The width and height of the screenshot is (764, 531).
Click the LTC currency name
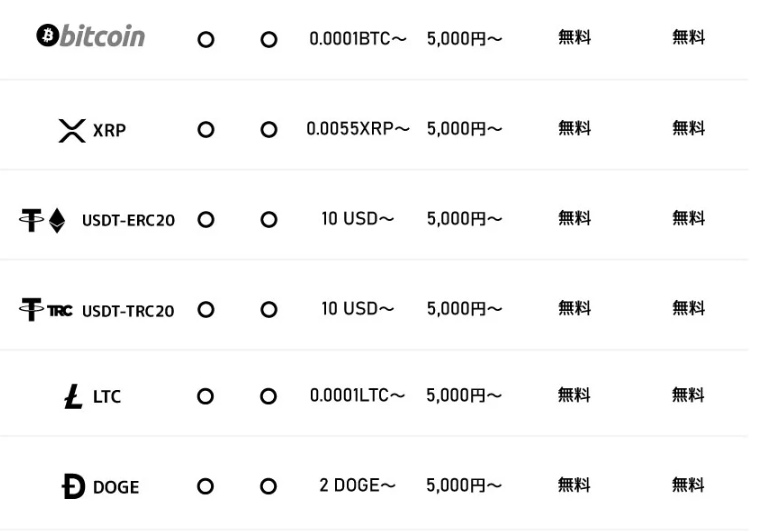106,398
